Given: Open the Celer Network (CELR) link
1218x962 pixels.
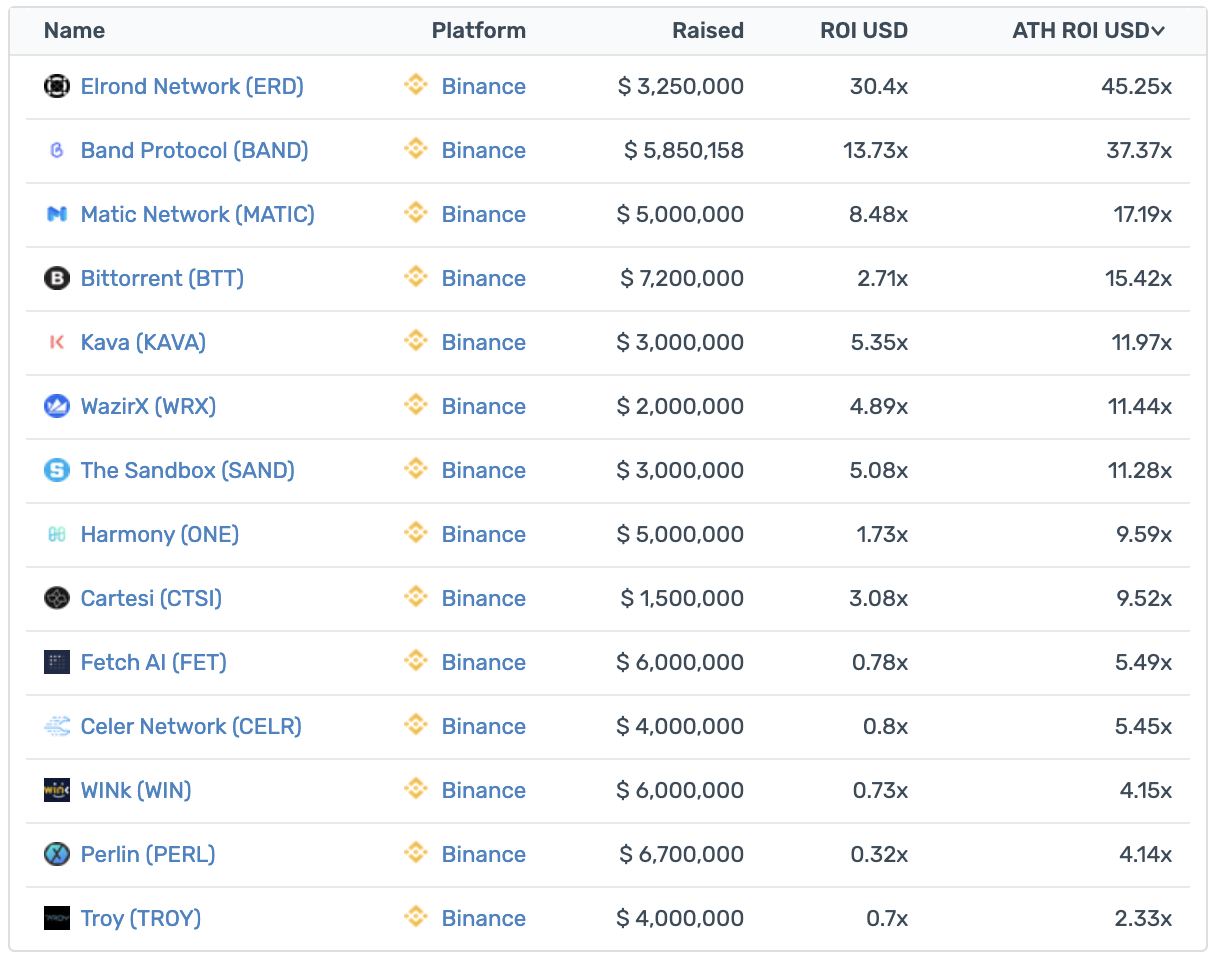Looking at the screenshot, I should [x=191, y=726].
